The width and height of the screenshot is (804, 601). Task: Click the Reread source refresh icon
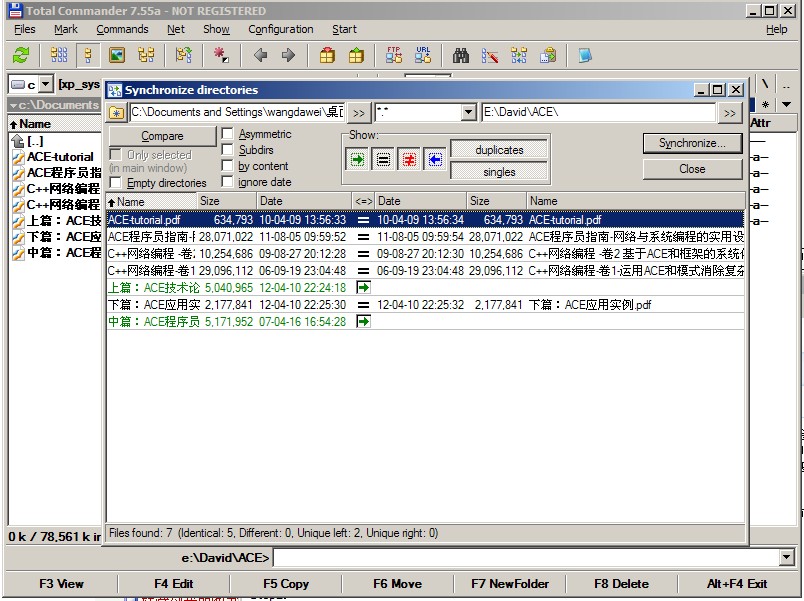point(20,55)
